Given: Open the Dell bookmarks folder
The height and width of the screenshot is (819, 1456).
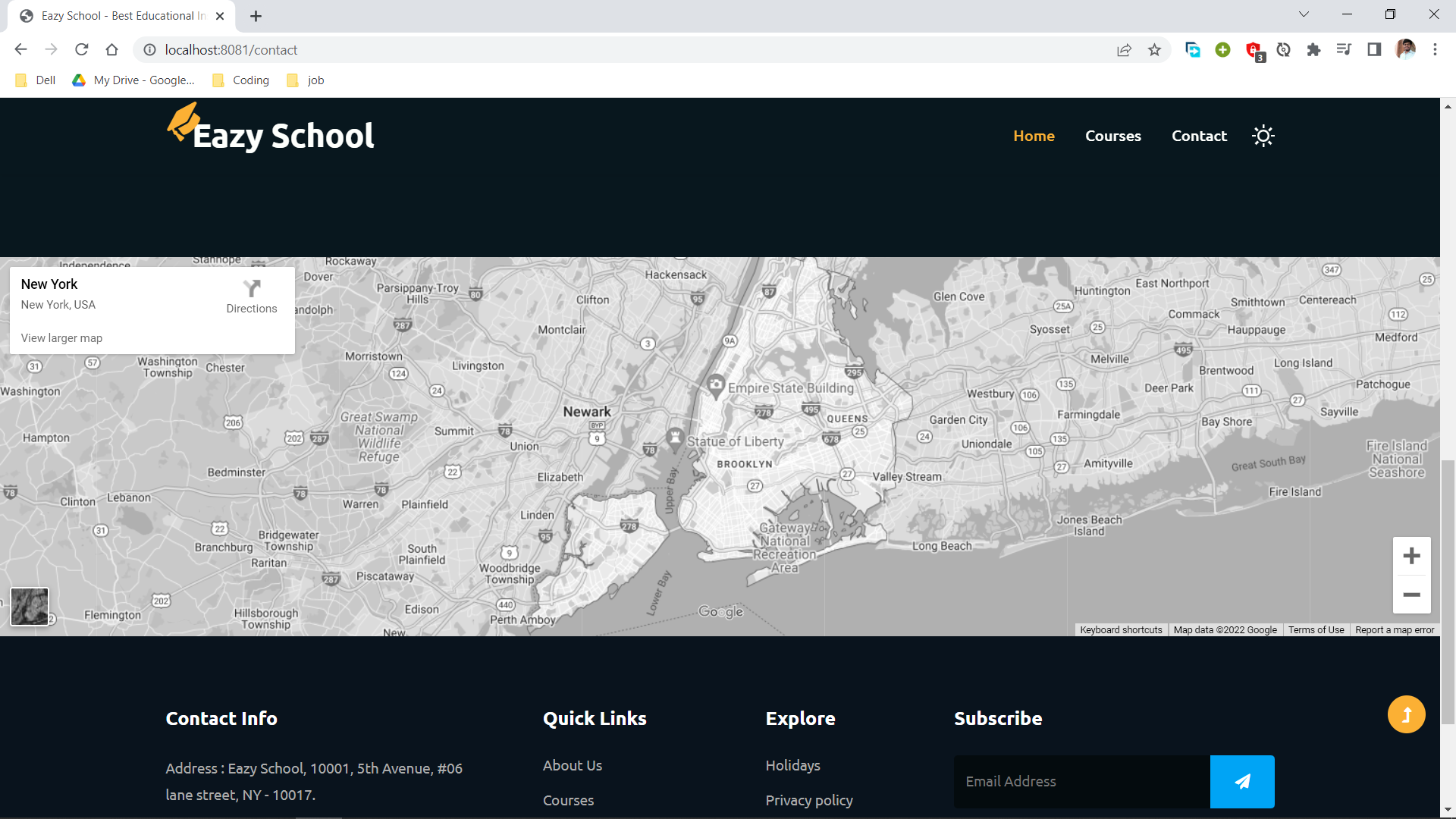Looking at the screenshot, I should pos(34,80).
